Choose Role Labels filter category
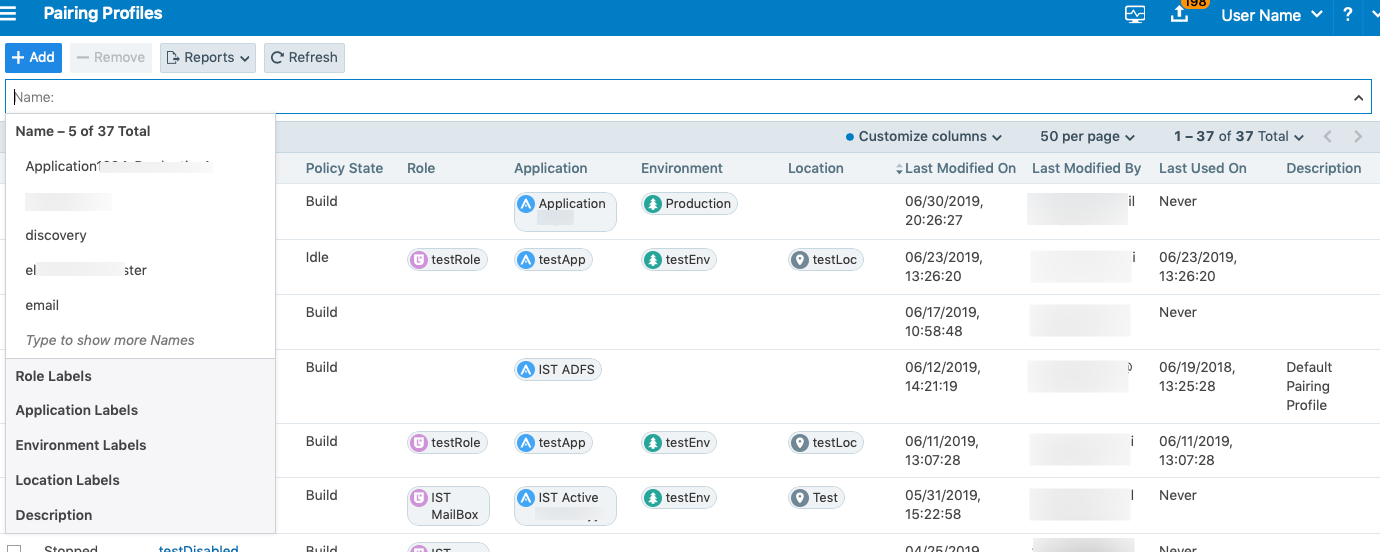The width and height of the screenshot is (1380, 552). [x=54, y=377]
